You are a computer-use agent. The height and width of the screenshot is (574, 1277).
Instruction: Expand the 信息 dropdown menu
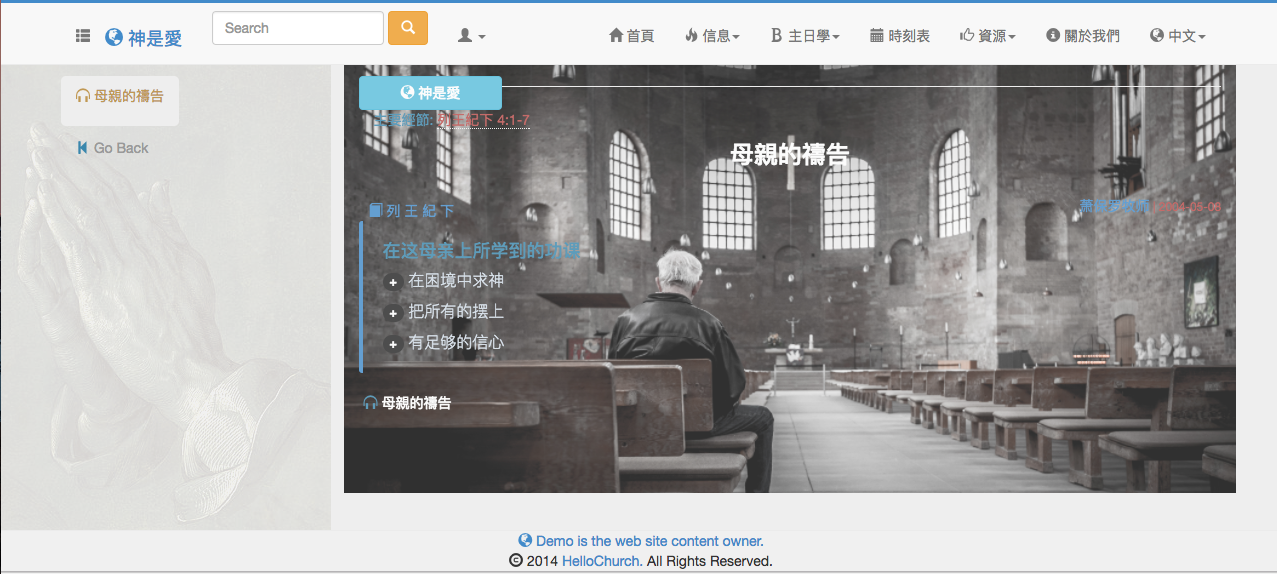(x=712, y=36)
